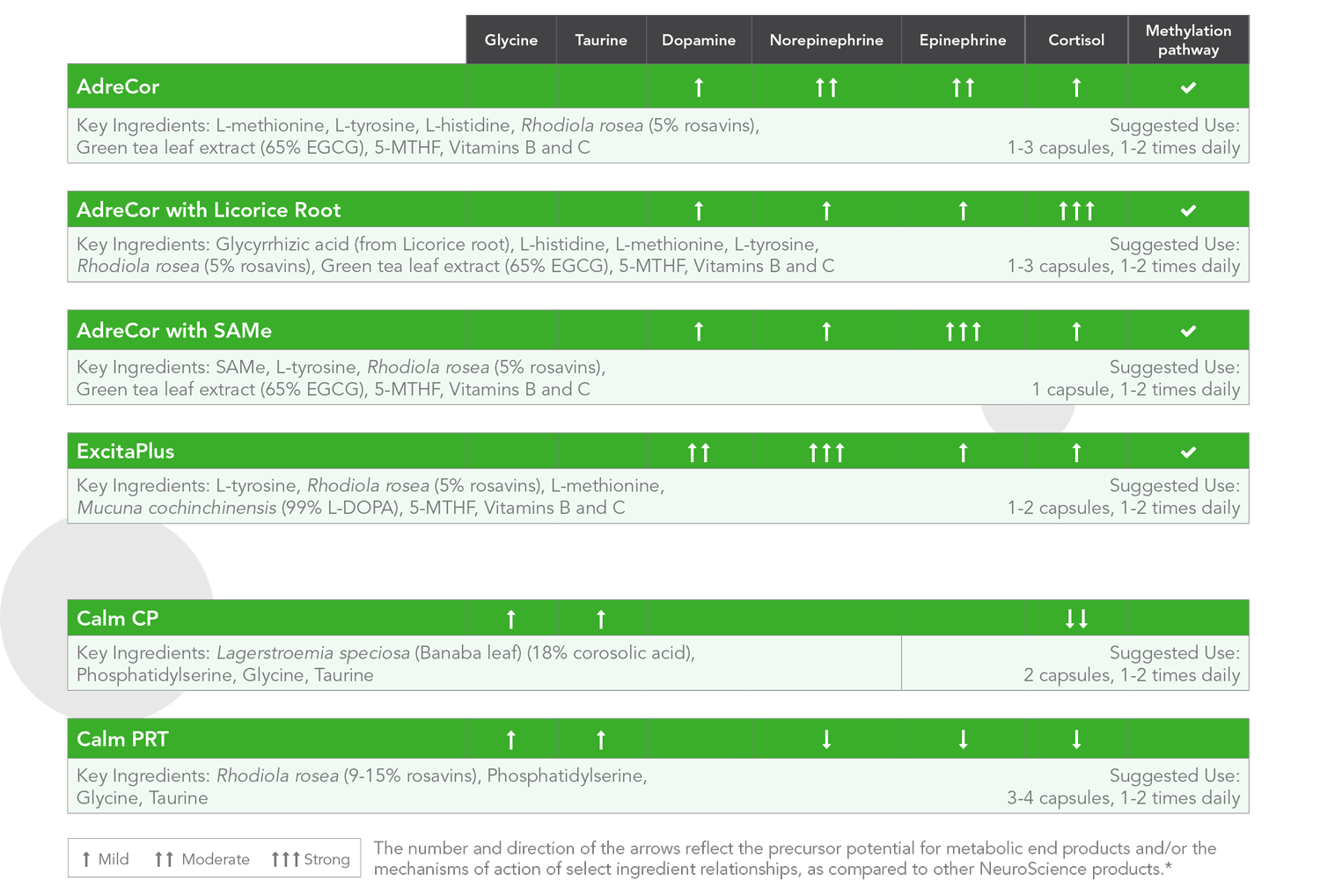The height and width of the screenshot is (896, 1320).
Task: Click AdreCor cortisol up arrow
Action: [x=1076, y=87]
